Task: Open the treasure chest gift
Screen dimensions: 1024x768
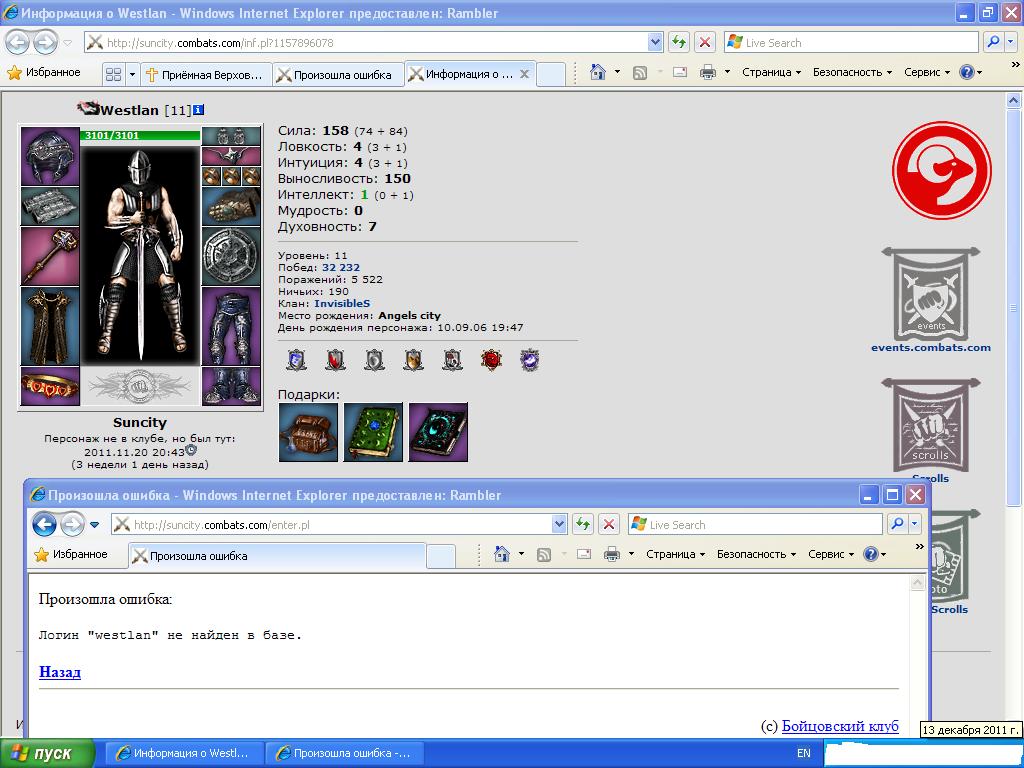Action: [308, 432]
